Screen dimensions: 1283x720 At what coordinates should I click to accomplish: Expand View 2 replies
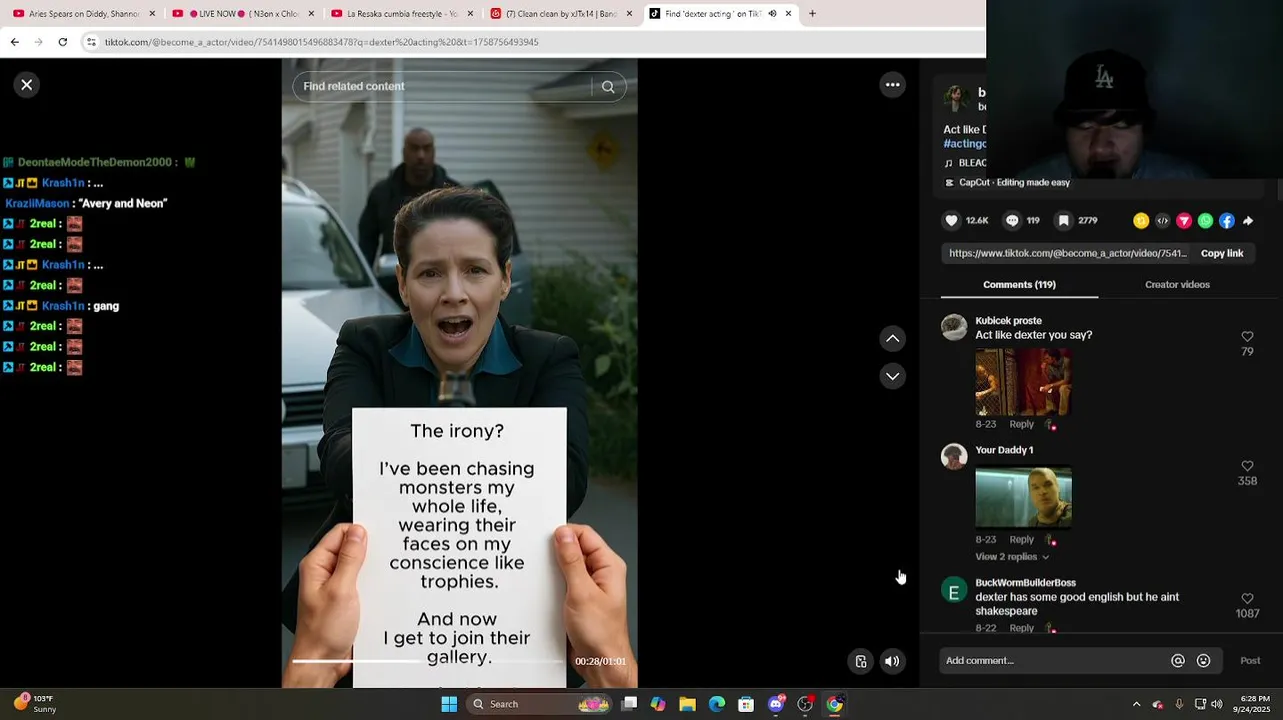point(1012,557)
